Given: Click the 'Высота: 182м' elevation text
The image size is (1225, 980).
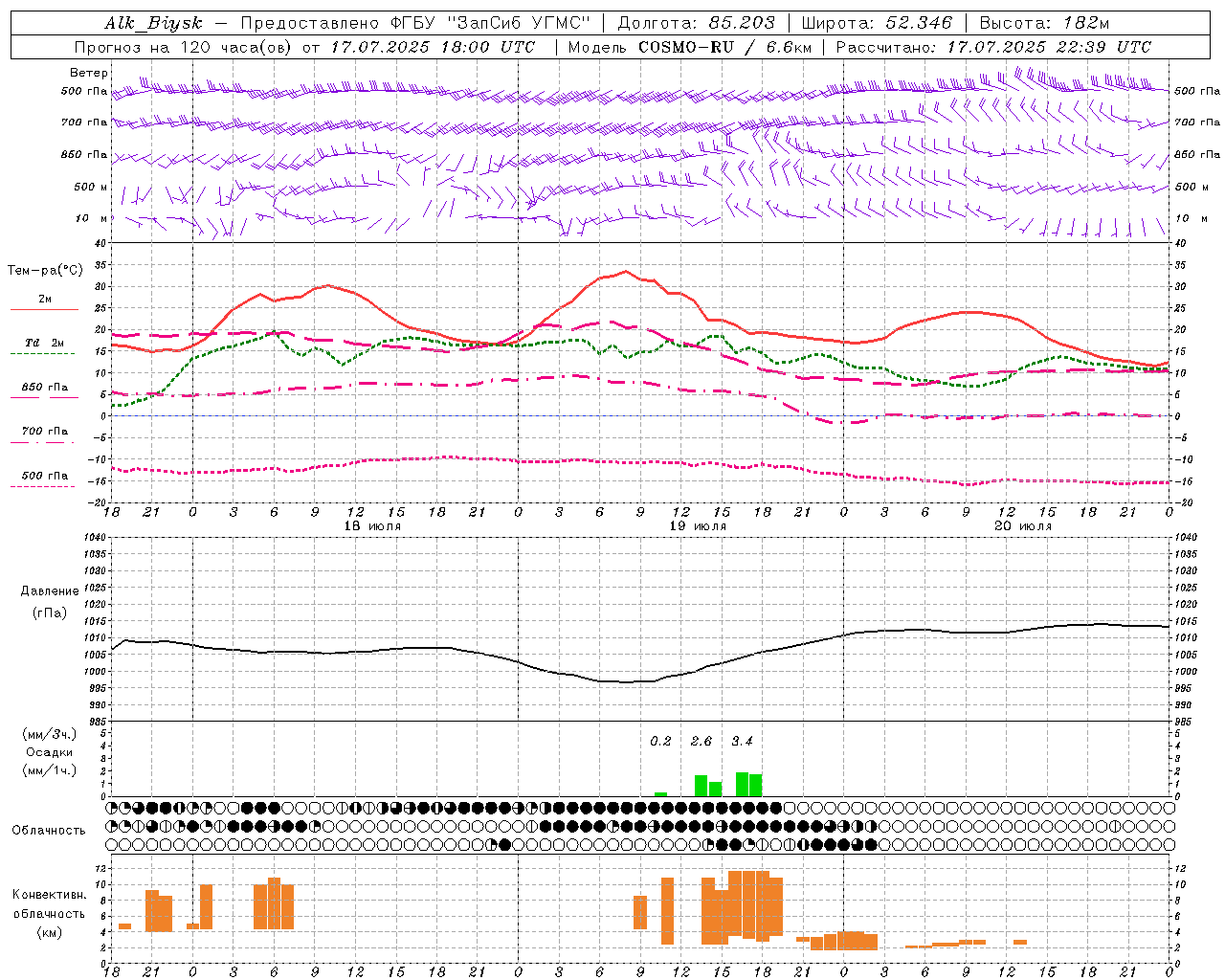Looking at the screenshot, I should click(1044, 24).
